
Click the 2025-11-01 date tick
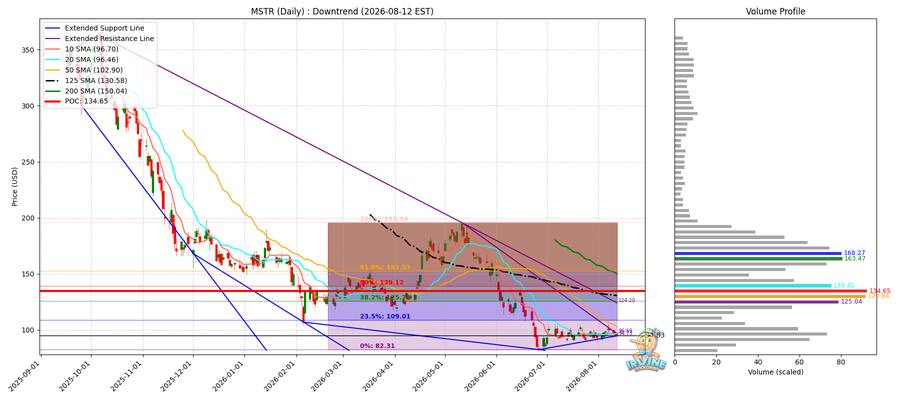129,376
